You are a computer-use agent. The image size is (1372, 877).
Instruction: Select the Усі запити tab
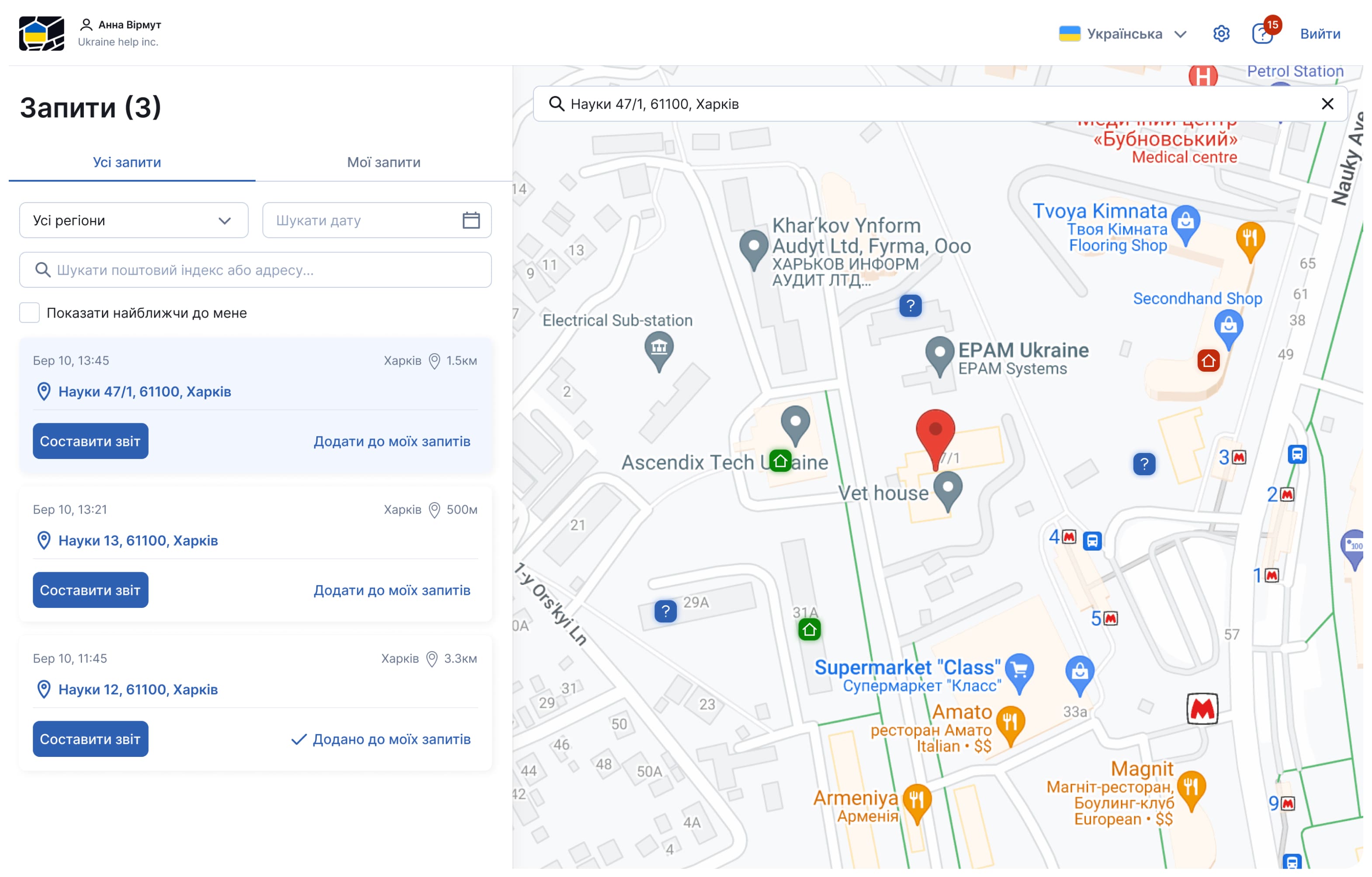(126, 162)
